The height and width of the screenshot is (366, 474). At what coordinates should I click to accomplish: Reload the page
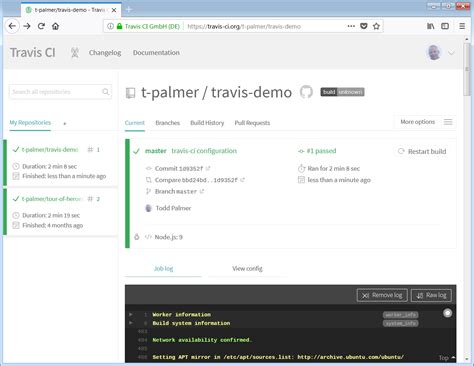click(x=41, y=26)
